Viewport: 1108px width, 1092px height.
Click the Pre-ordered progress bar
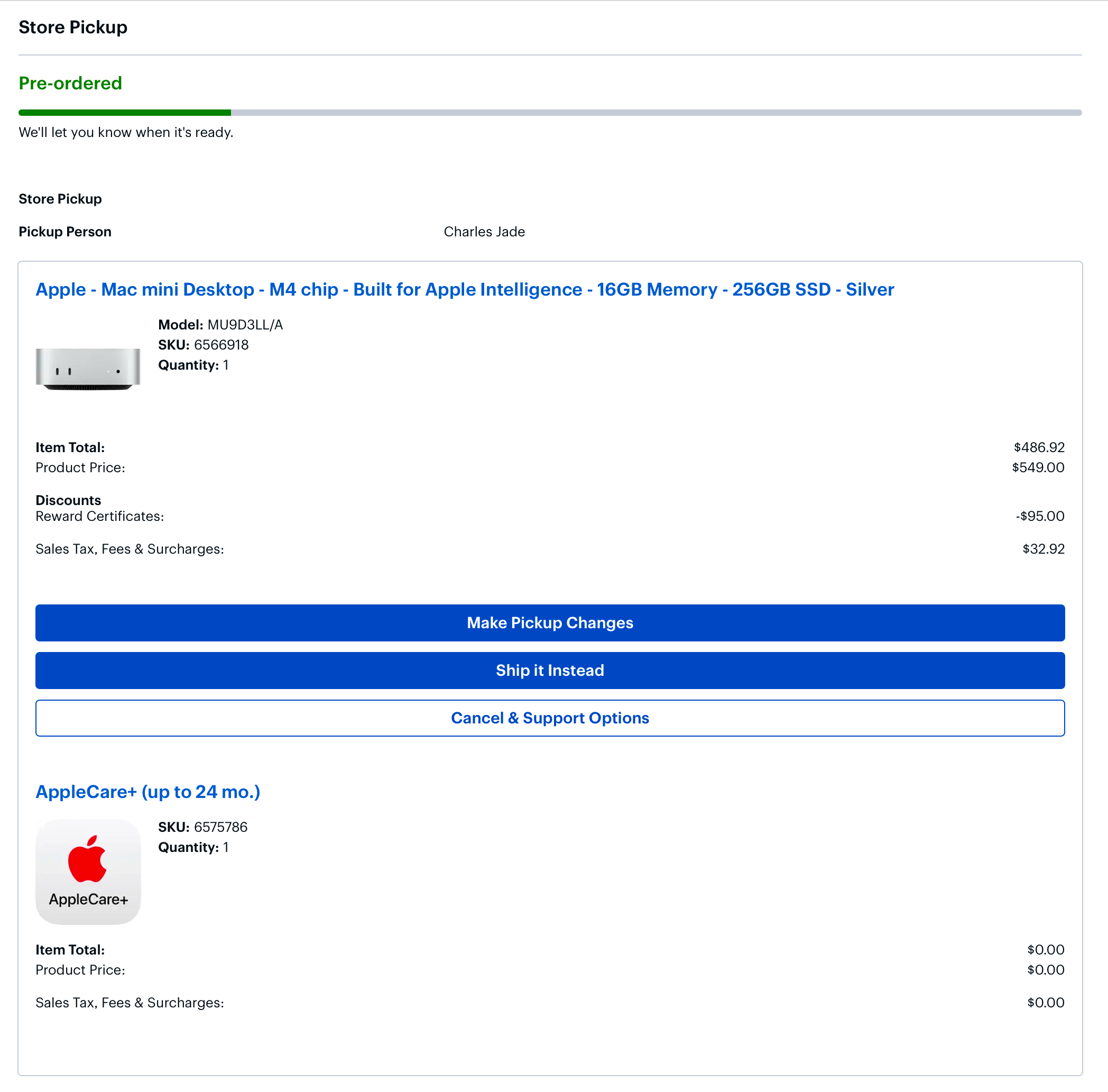click(550, 113)
